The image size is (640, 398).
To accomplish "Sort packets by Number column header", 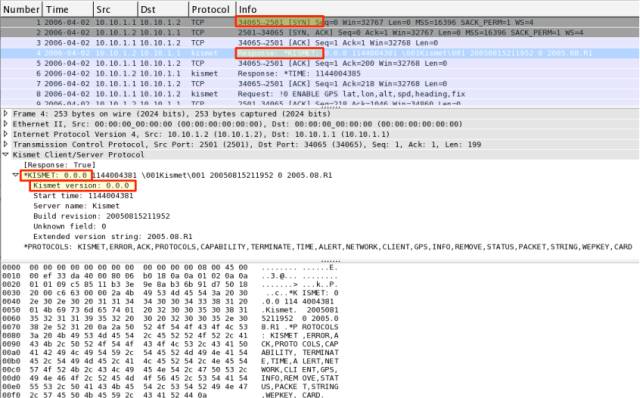I will (21, 9).
